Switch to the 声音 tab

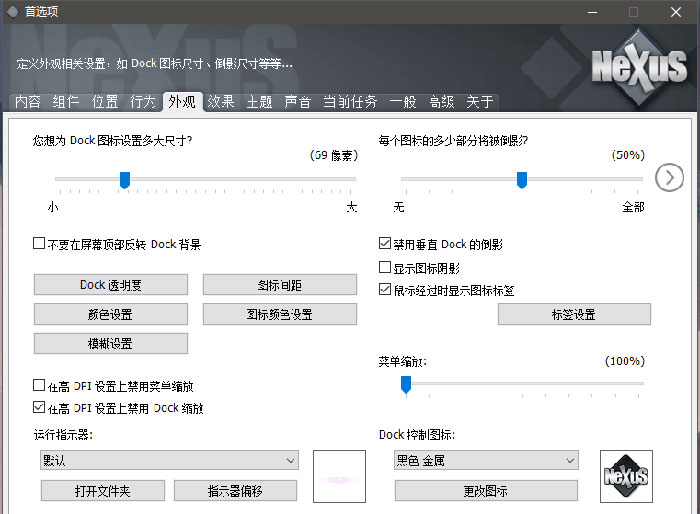[x=298, y=102]
